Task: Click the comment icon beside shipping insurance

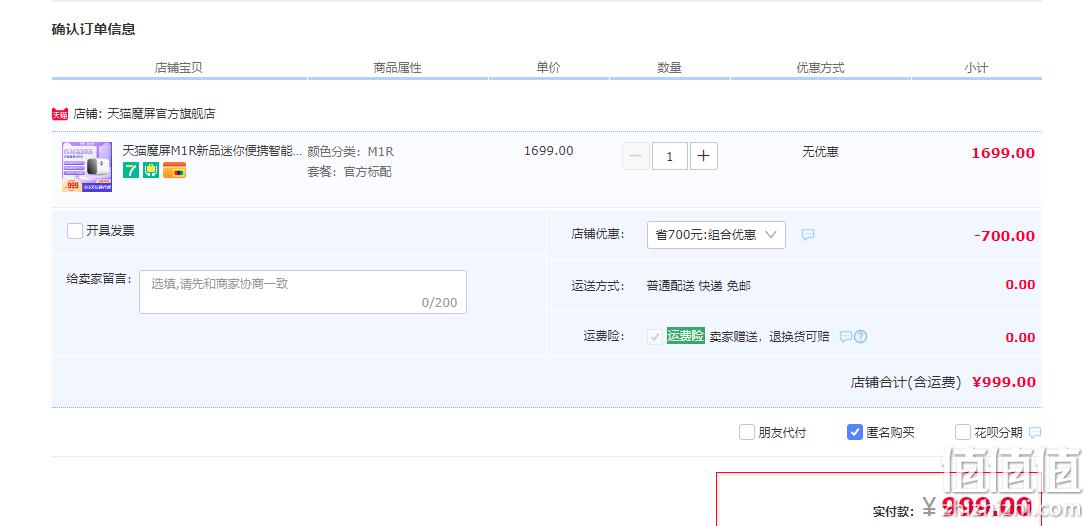Action: [x=846, y=337]
